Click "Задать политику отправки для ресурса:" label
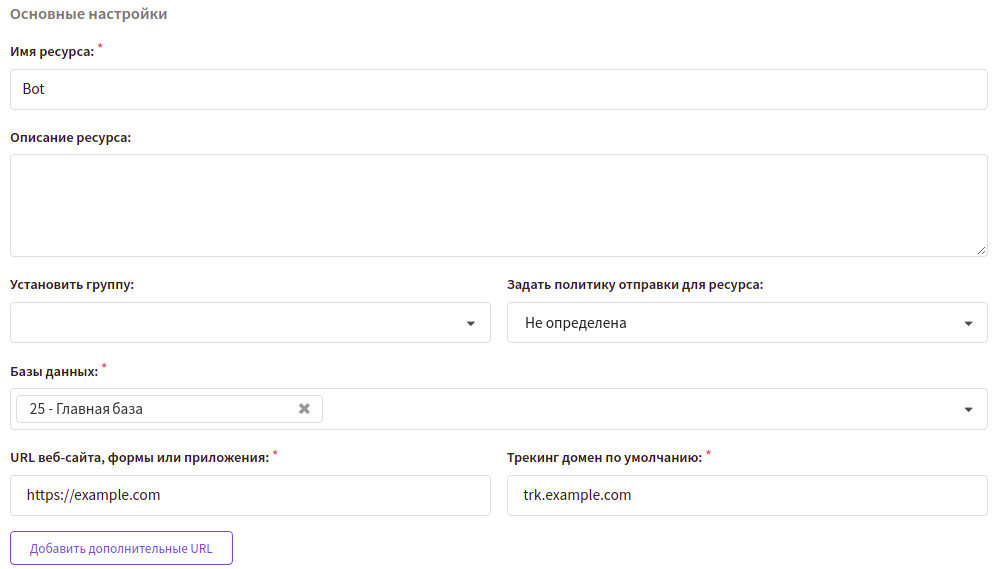This screenshot has width=998, height=569. click(x=635, y=284)
